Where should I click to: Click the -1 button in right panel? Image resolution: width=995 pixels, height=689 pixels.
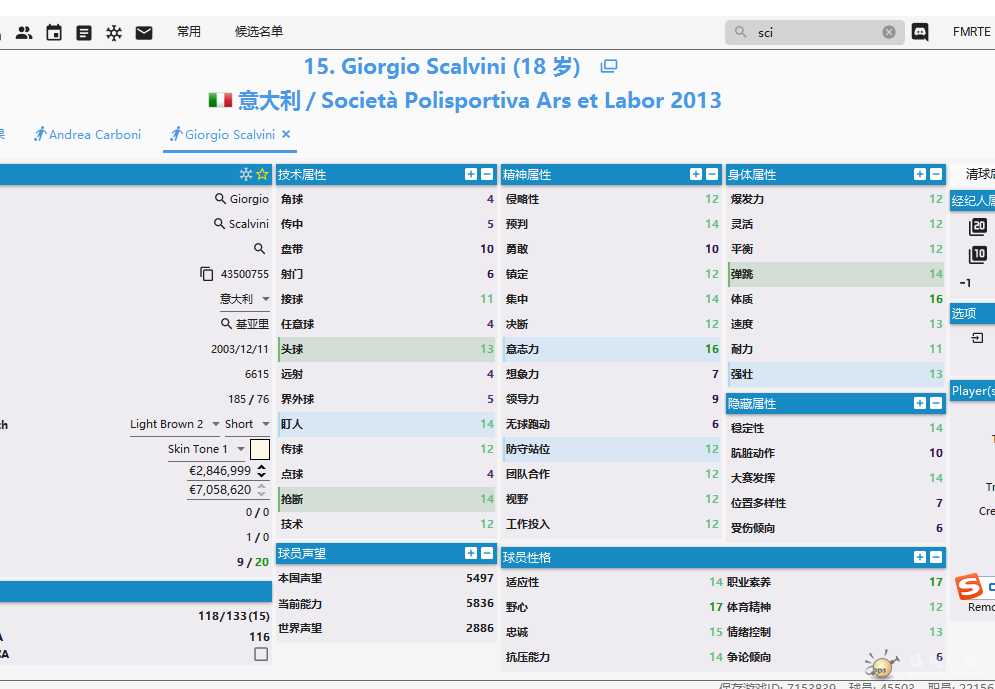[965, 283]
